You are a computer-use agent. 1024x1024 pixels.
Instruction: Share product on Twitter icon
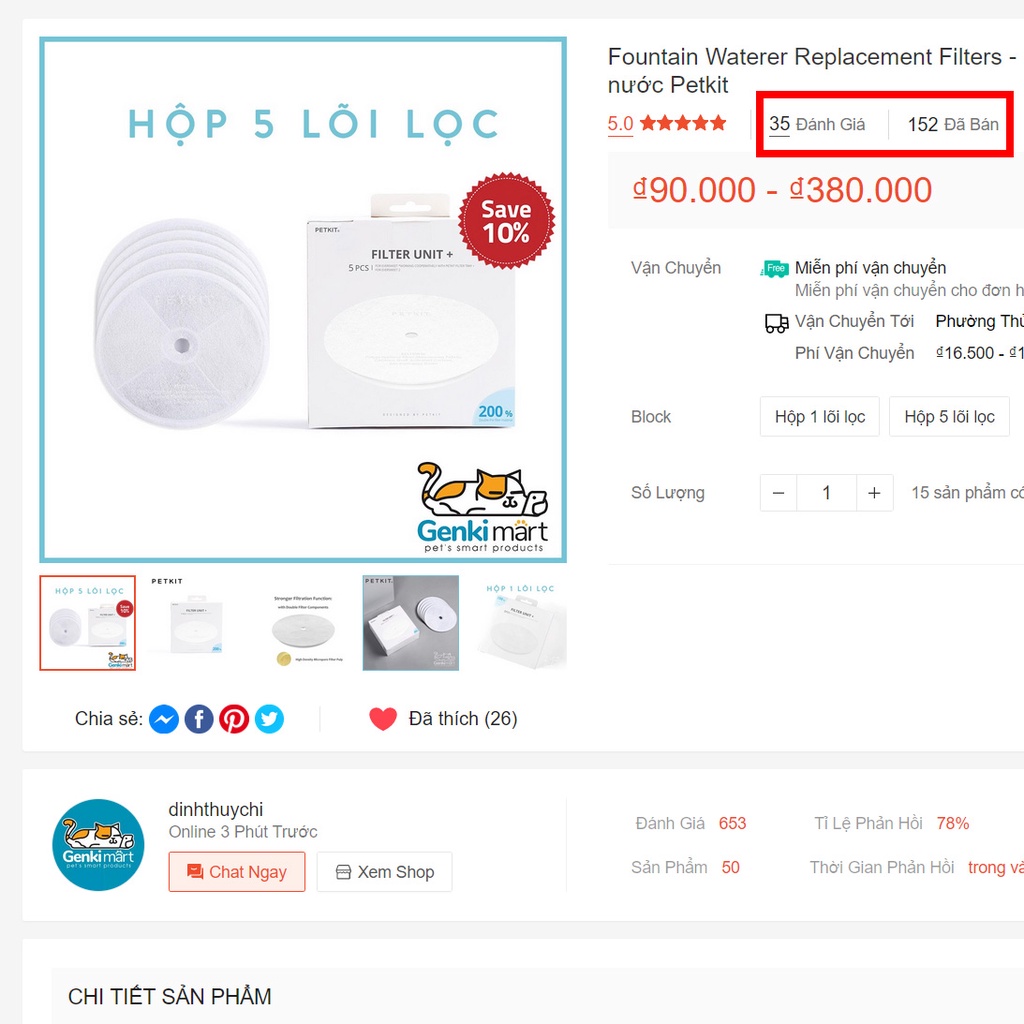coord(269,719)
